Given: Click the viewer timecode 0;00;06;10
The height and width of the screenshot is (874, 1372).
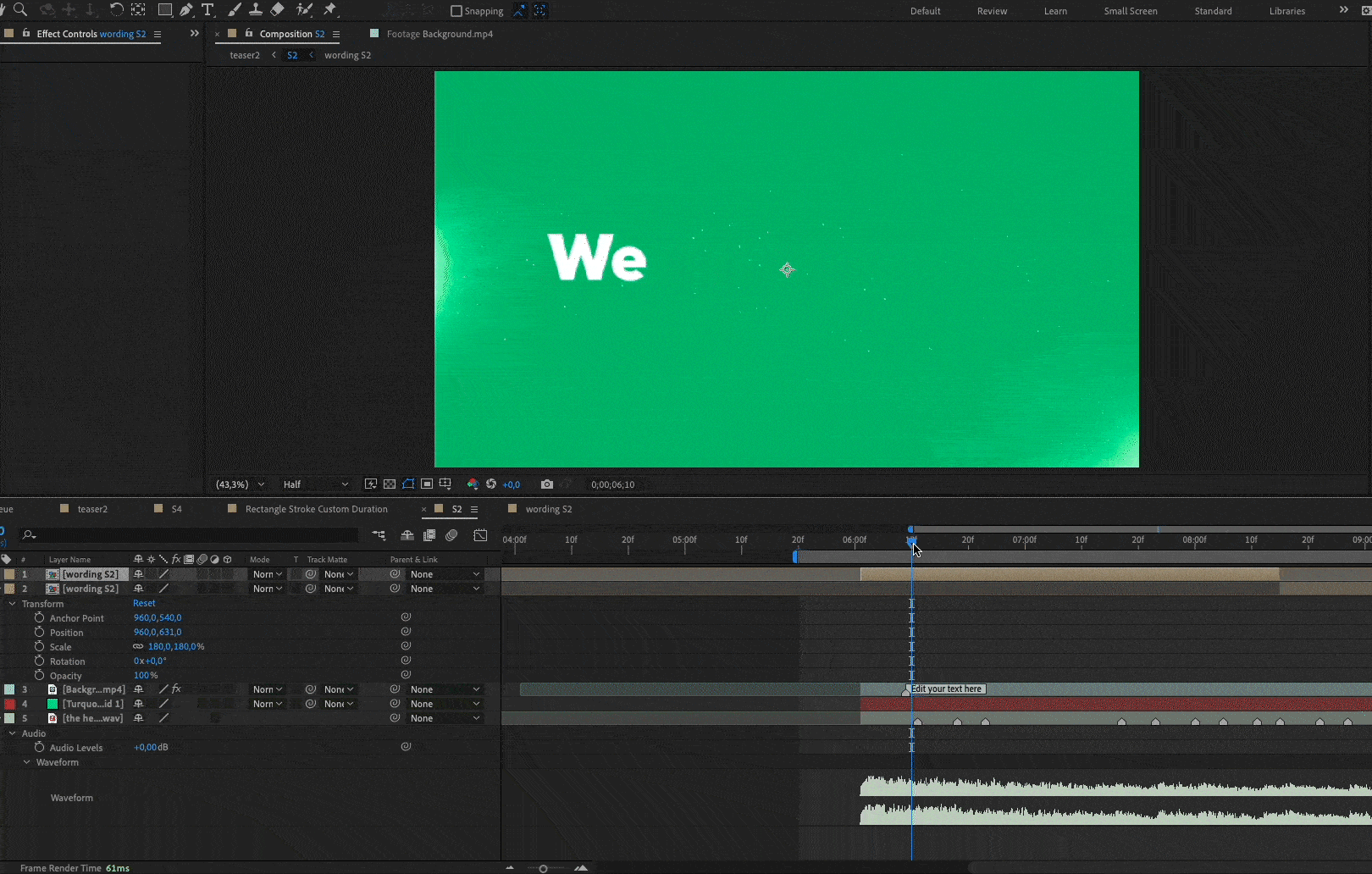Looking at the screenshot, I should tap(613, 484).
